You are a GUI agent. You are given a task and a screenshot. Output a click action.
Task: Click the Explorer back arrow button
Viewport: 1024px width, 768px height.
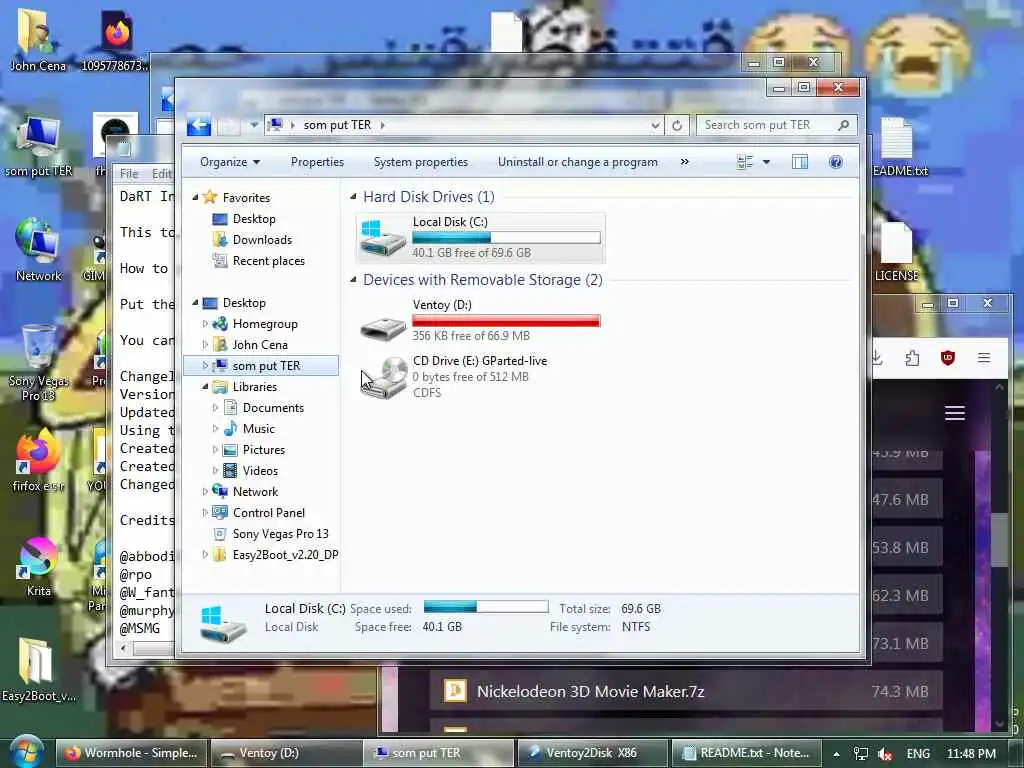pyautogui.click(x=199, y=125)
